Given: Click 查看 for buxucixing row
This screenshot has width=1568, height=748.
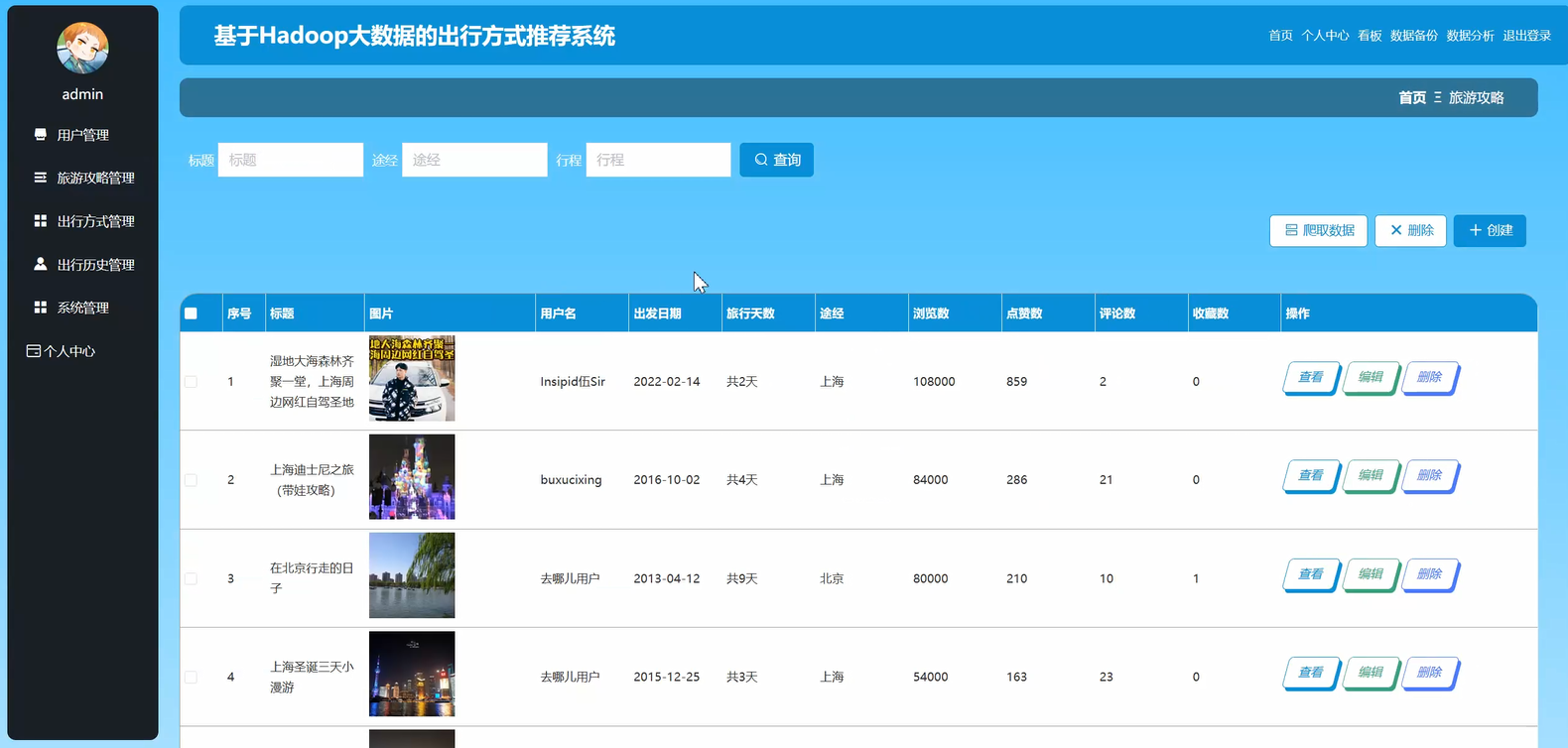Looking at the screenshot, I should [x=1311, y=476].
